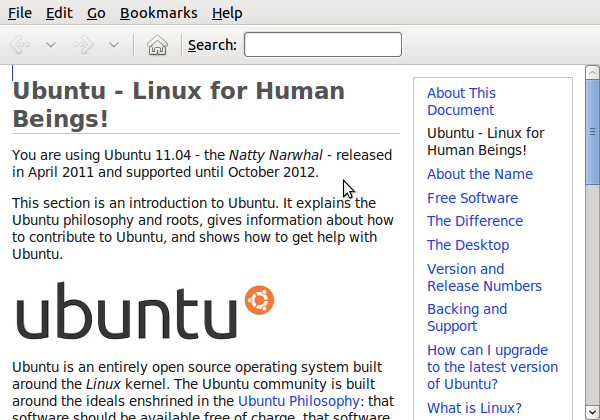This screenshot has width=600, height=420.
Task: Click the vertical scrollbar thumb
Action: (592, 132)
